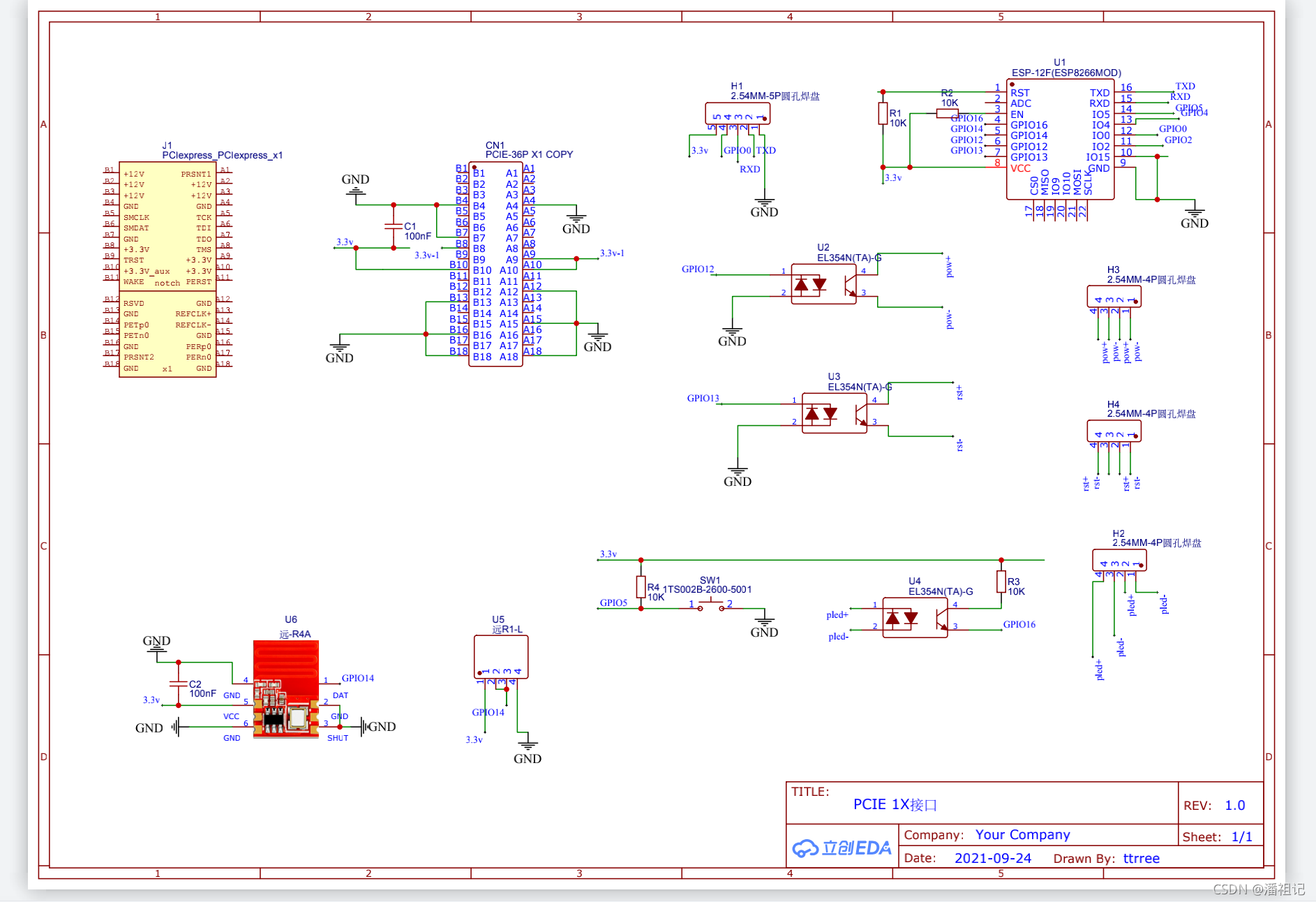Click the R2 10K resistor symbol
The height and width of the screenshot is (902, 1316).
947,113
